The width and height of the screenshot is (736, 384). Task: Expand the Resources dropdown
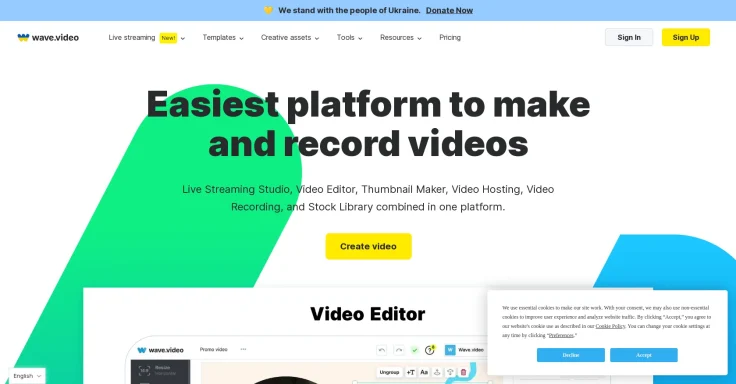pyautogui.click(x=400, y=38)
